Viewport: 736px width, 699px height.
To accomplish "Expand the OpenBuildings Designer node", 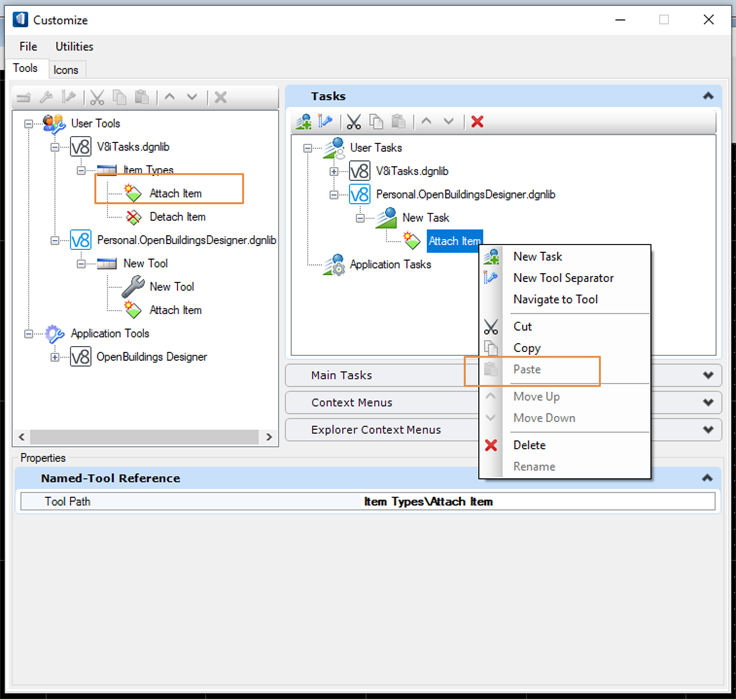I will pos(55,357).
